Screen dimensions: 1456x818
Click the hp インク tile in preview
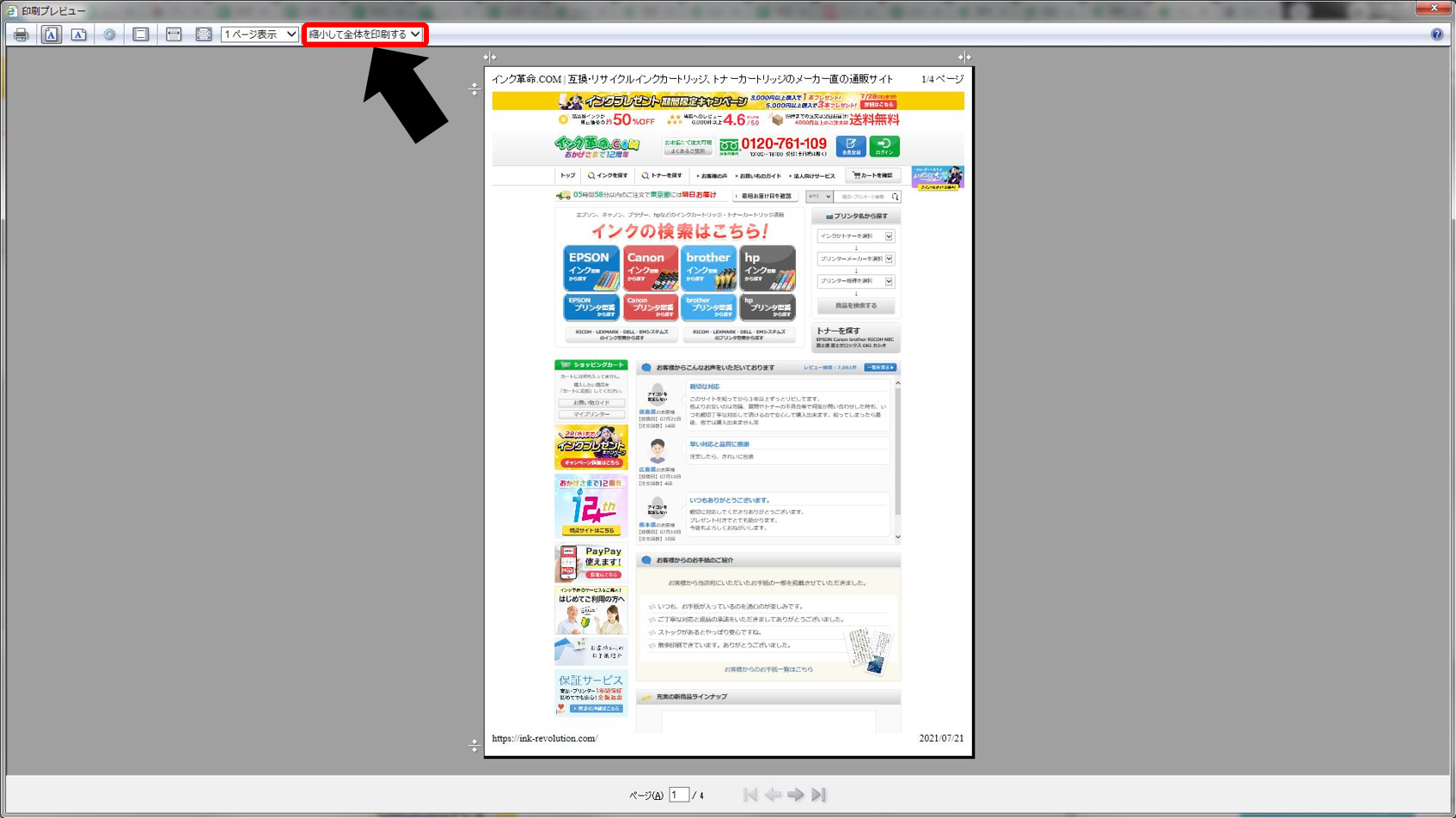click(x=768, y=268)
